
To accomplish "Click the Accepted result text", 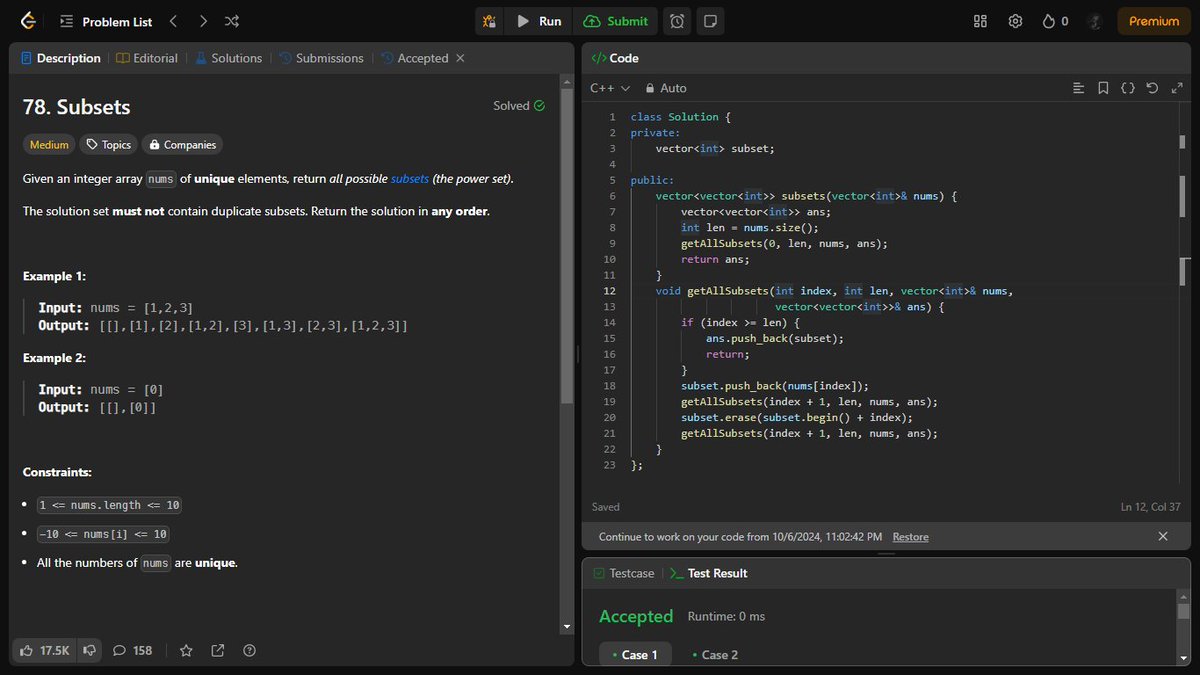I will pos(636,616).
